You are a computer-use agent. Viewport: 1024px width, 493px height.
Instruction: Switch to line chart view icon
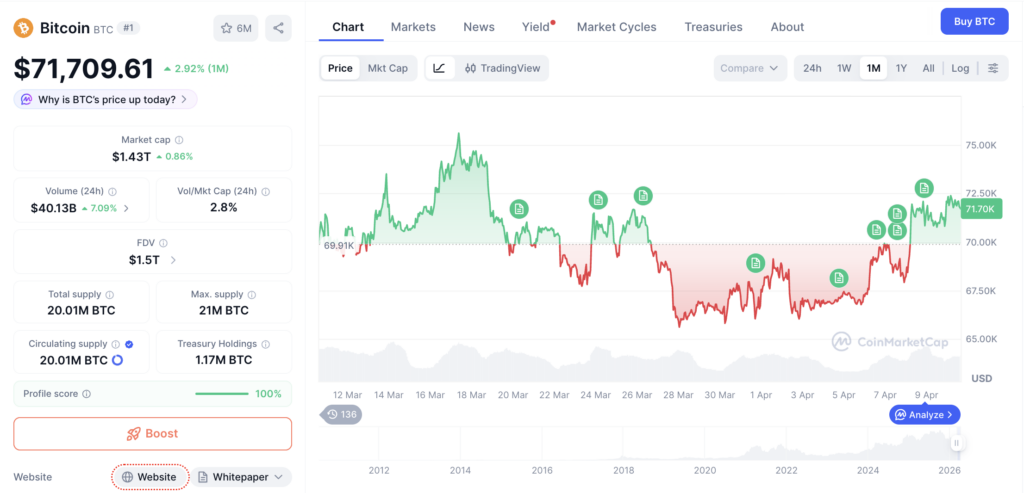(440, 68)
